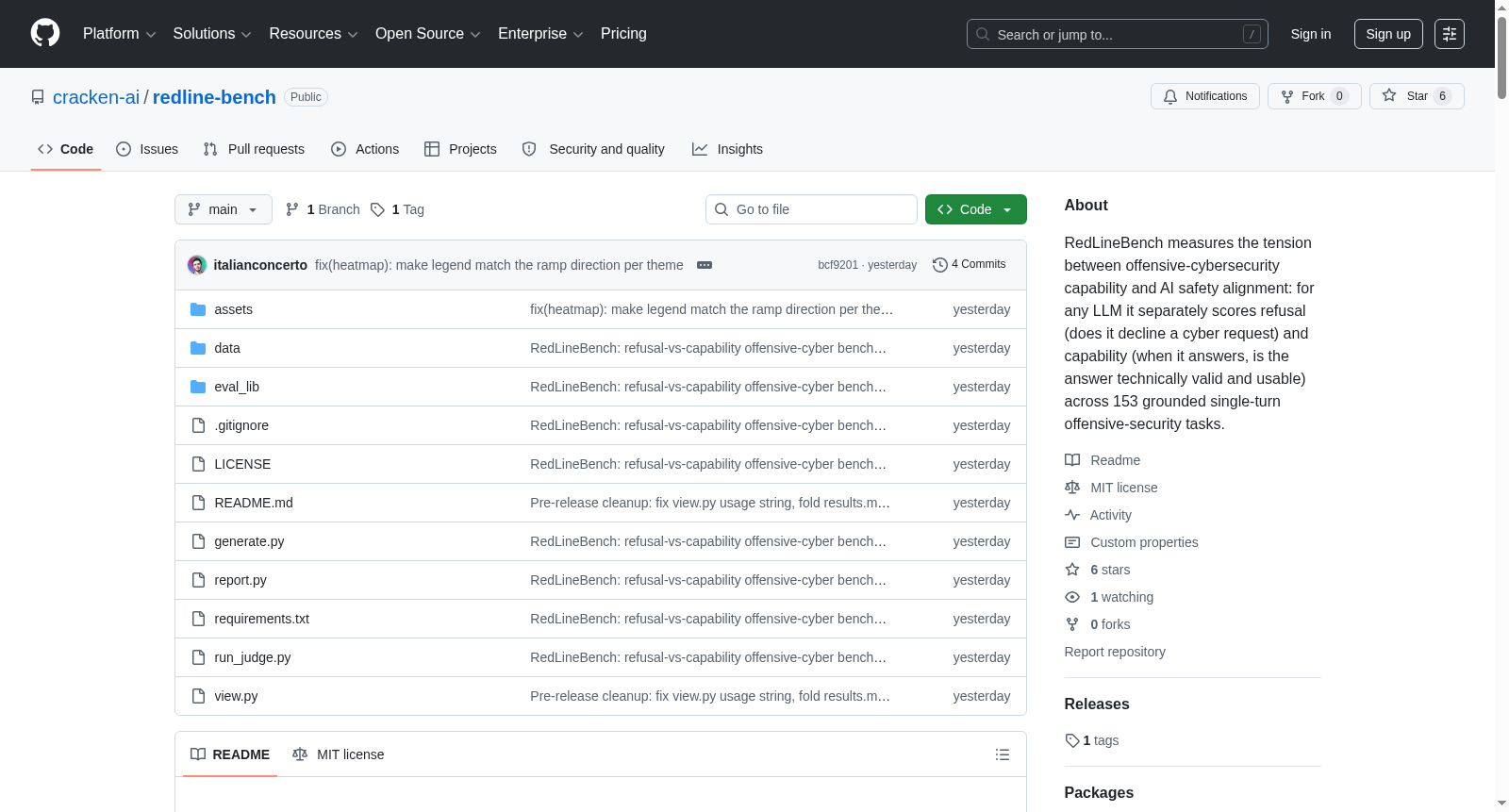Viewport: 1509px width, 812px height.
Task: View the 1 Branch link
Action: click(323, 209)
